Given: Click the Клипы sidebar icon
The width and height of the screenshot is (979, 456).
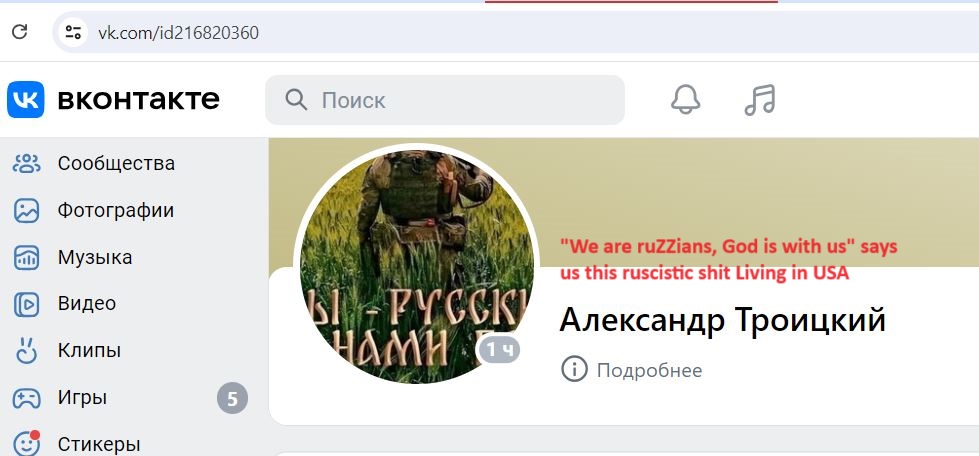Looking at the screenshot, I should (x=27, y=350).
